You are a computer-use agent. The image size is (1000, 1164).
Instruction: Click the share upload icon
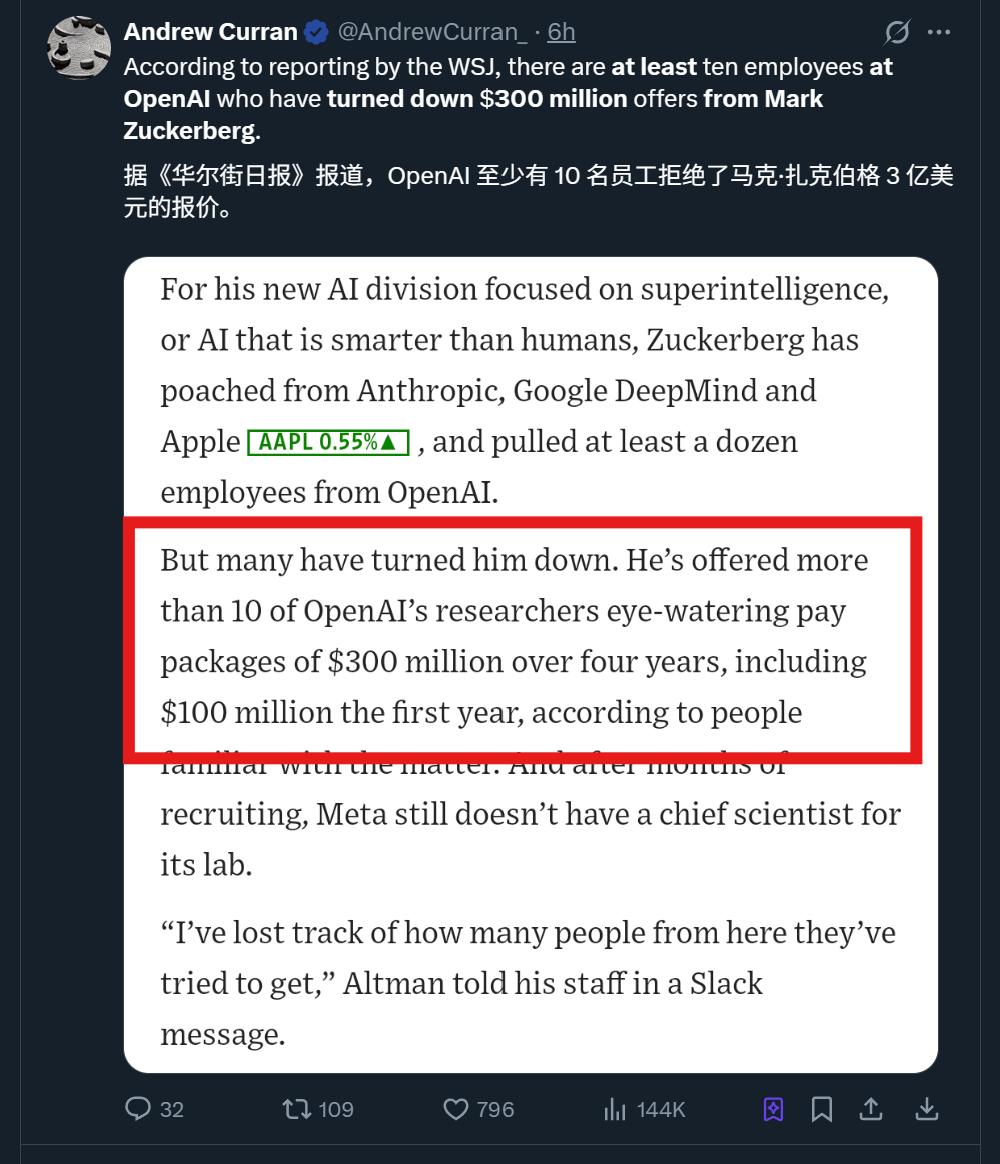(870, 1109)
